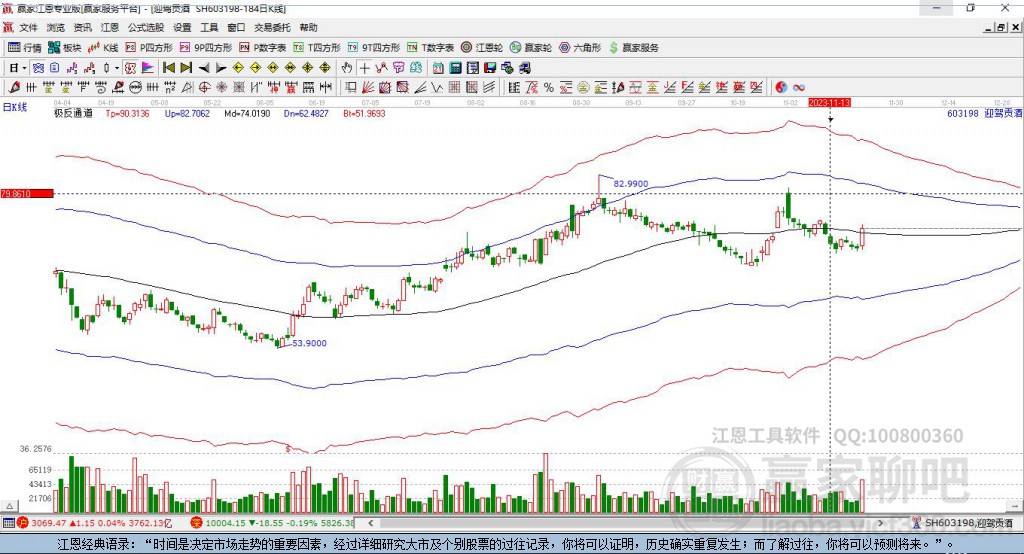Click the Up=82.7062 value
1024x554 pixels.
click(187, 114)
